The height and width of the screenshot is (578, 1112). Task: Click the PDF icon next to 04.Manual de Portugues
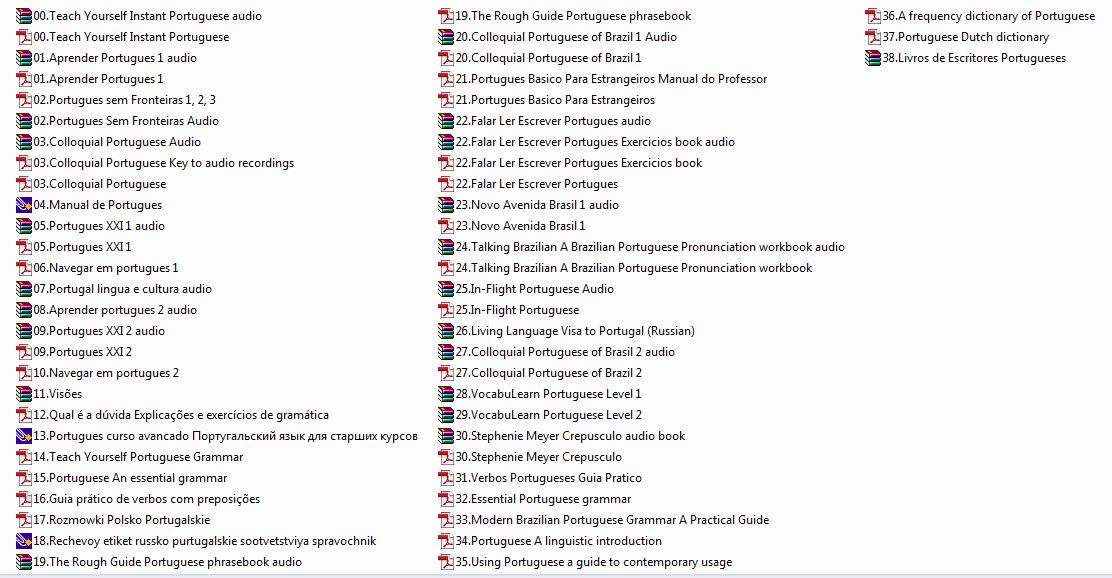point(25,205)
